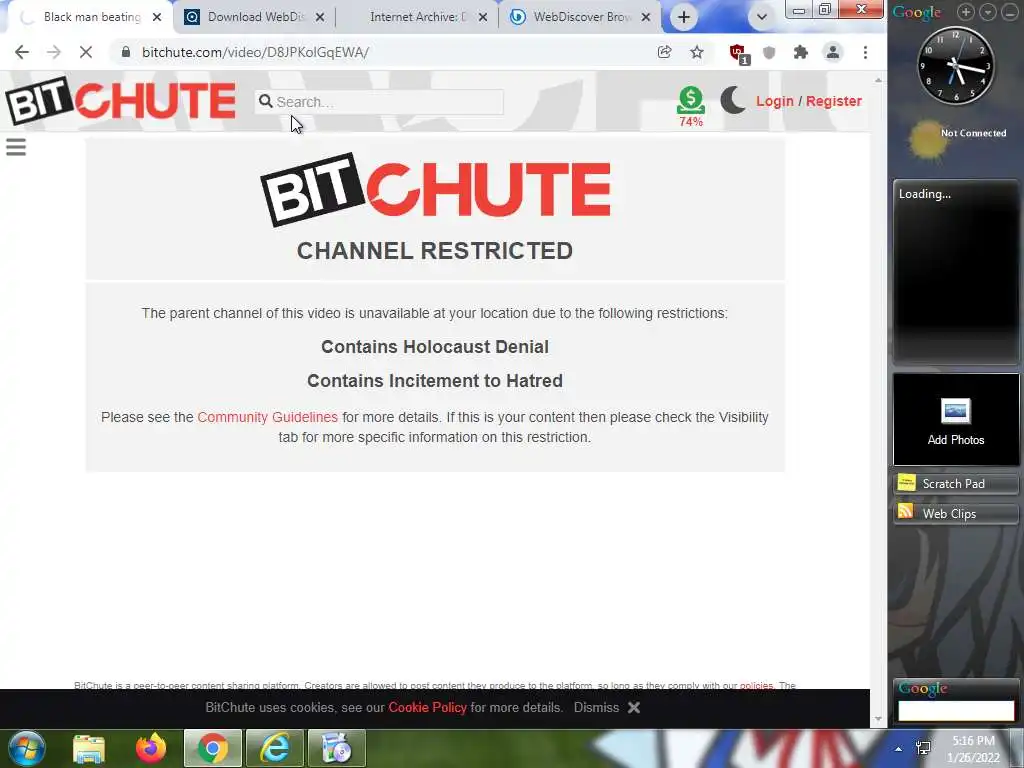This screenshot has width=1024, height=768.
Task: Stop loading the page
Action: coord(86,52)
